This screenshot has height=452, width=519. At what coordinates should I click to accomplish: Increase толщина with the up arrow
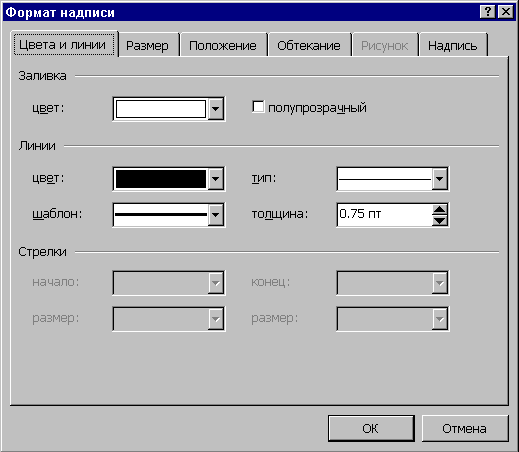(x=440, y=210)
